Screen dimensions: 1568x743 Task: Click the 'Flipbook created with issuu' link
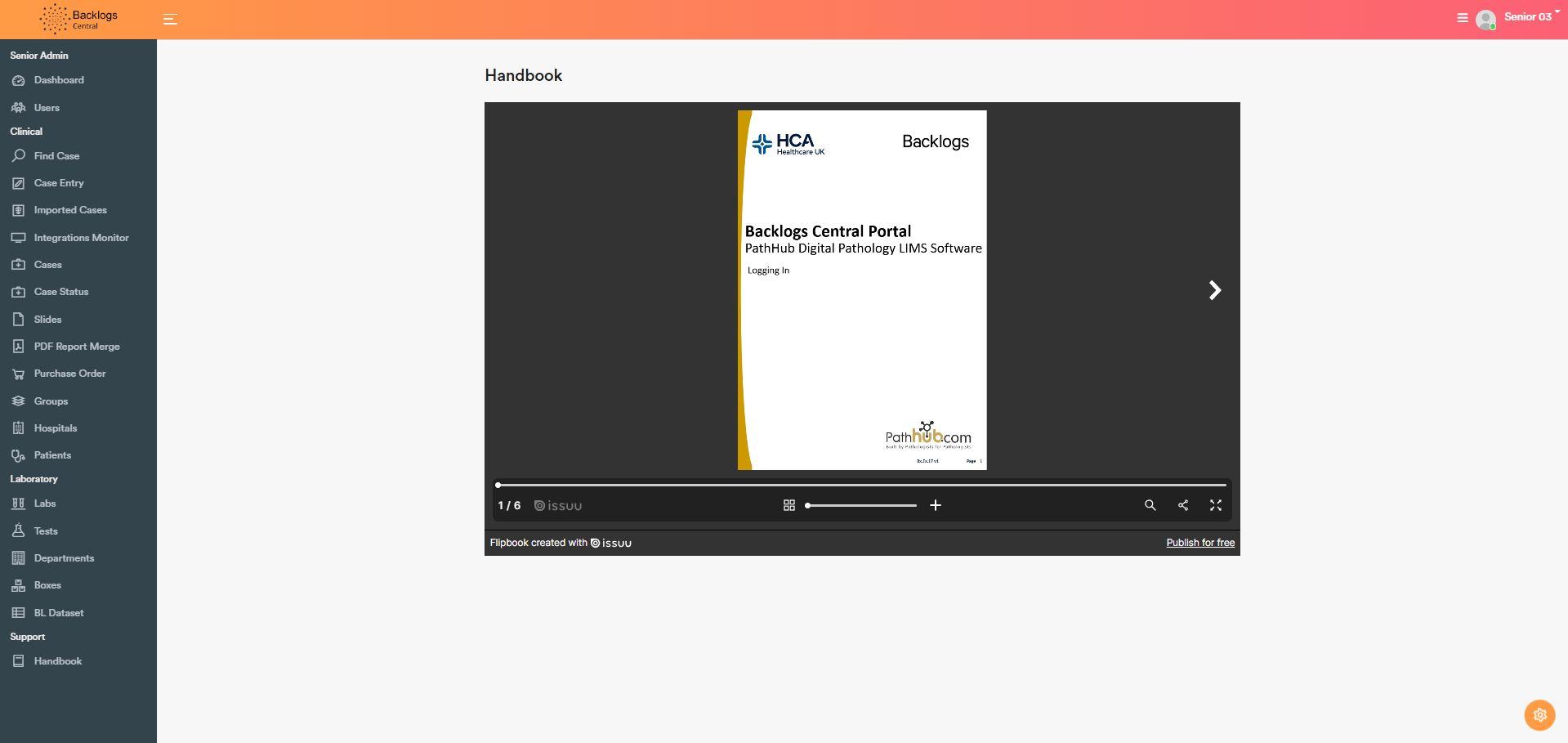[561, 543]
